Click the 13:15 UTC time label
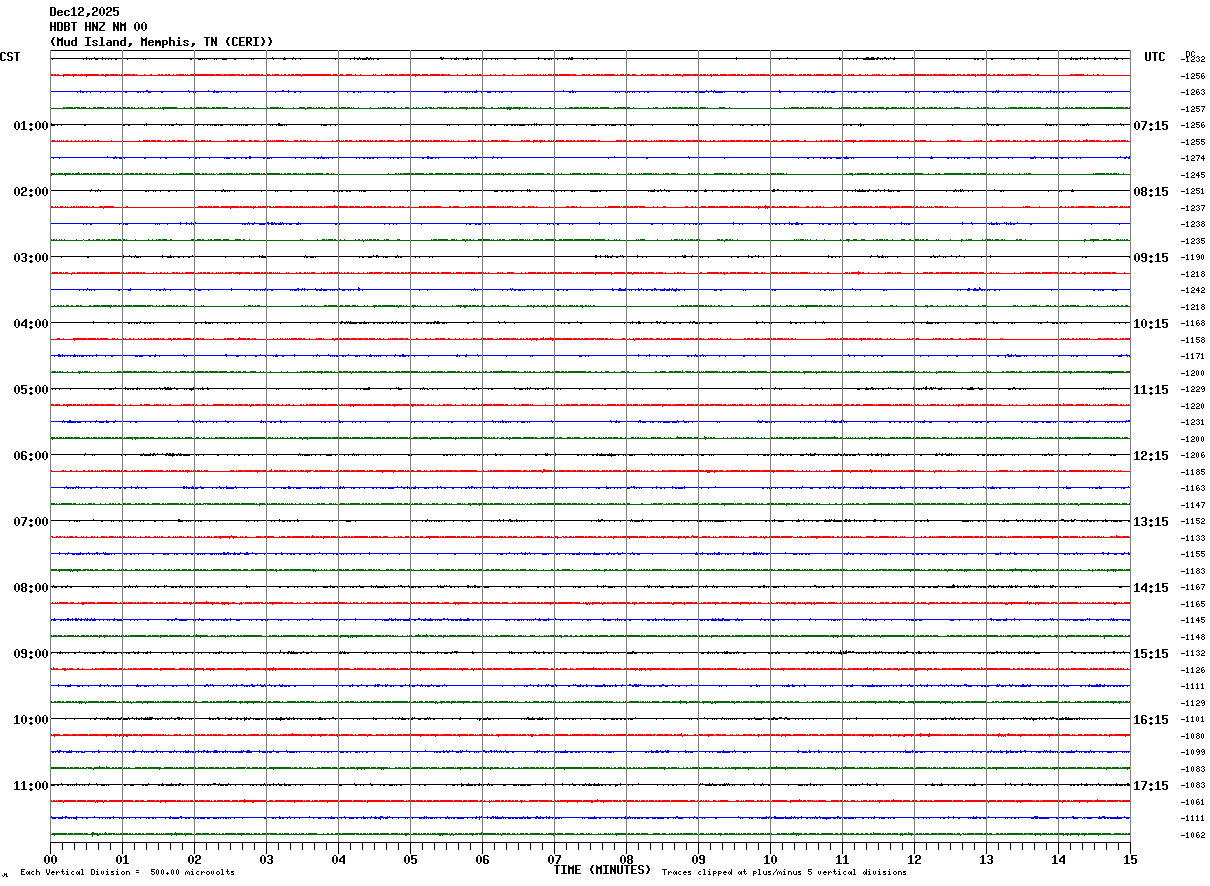The height and width of the screenshot is (886, 1210). [1151, 522]
